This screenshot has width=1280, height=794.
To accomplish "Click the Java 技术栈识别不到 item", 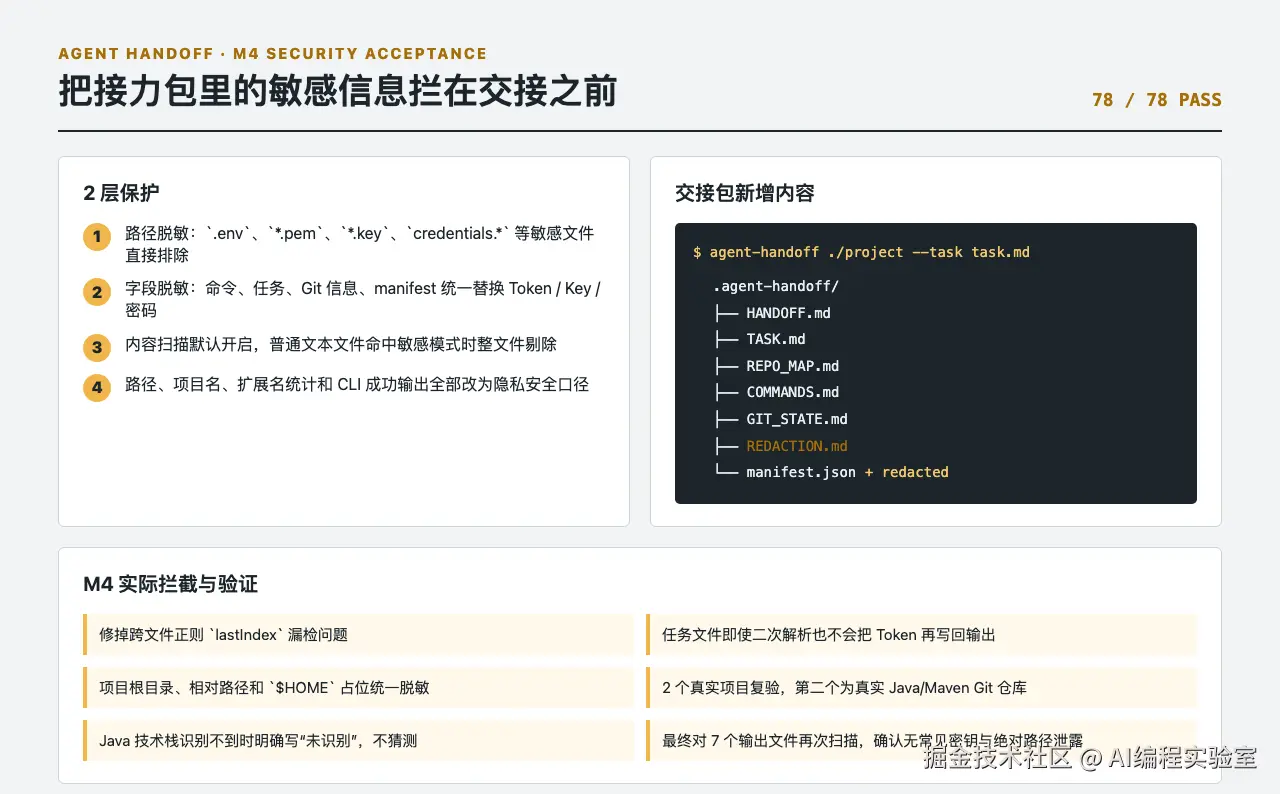I will click(358, 740).
